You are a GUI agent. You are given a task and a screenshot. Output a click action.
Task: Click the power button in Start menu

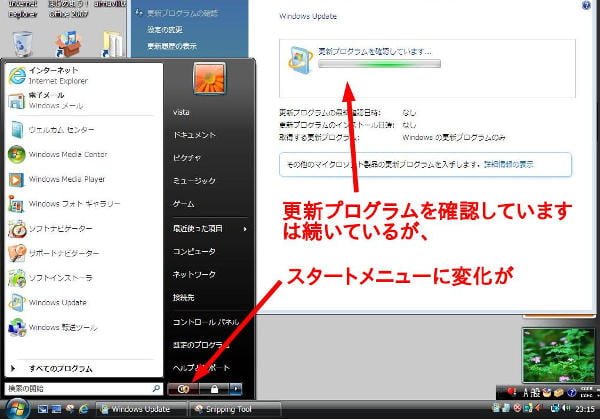click(x=183, y=387)
